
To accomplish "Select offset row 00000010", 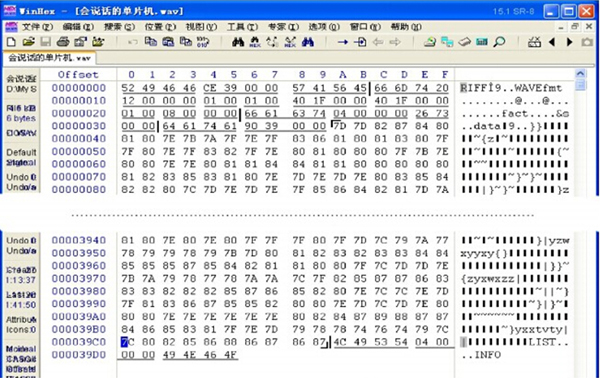I will tap(78, 101).
